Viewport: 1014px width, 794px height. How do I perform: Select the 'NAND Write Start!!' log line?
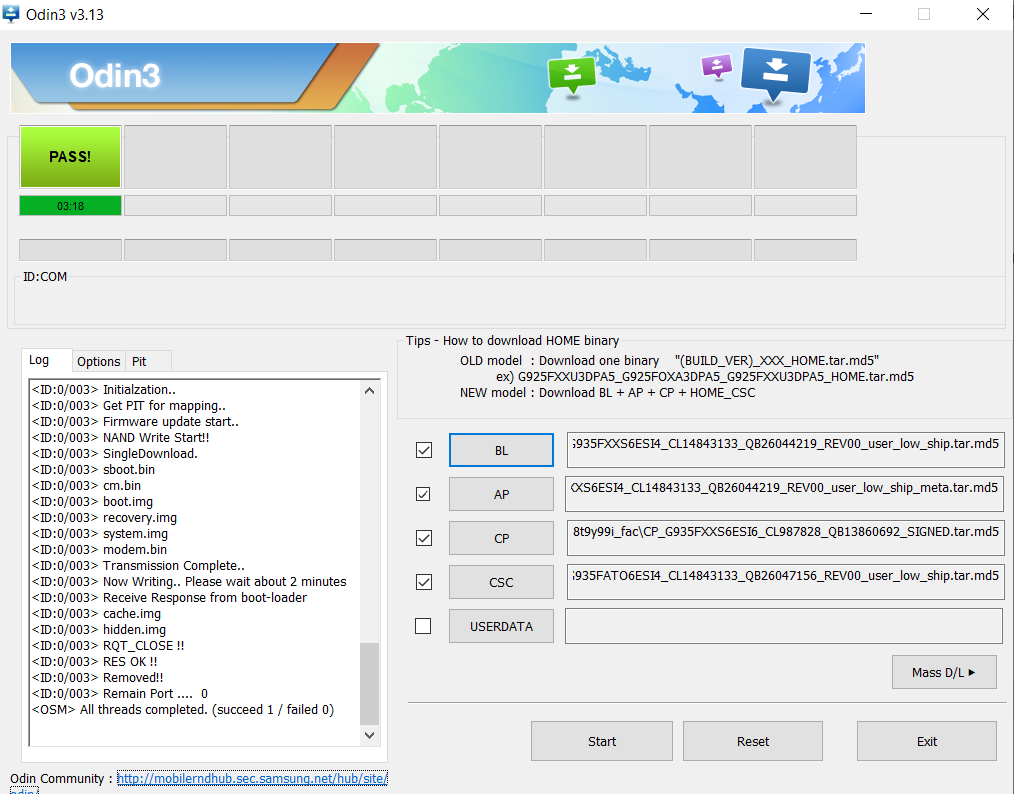click(120, 438)
